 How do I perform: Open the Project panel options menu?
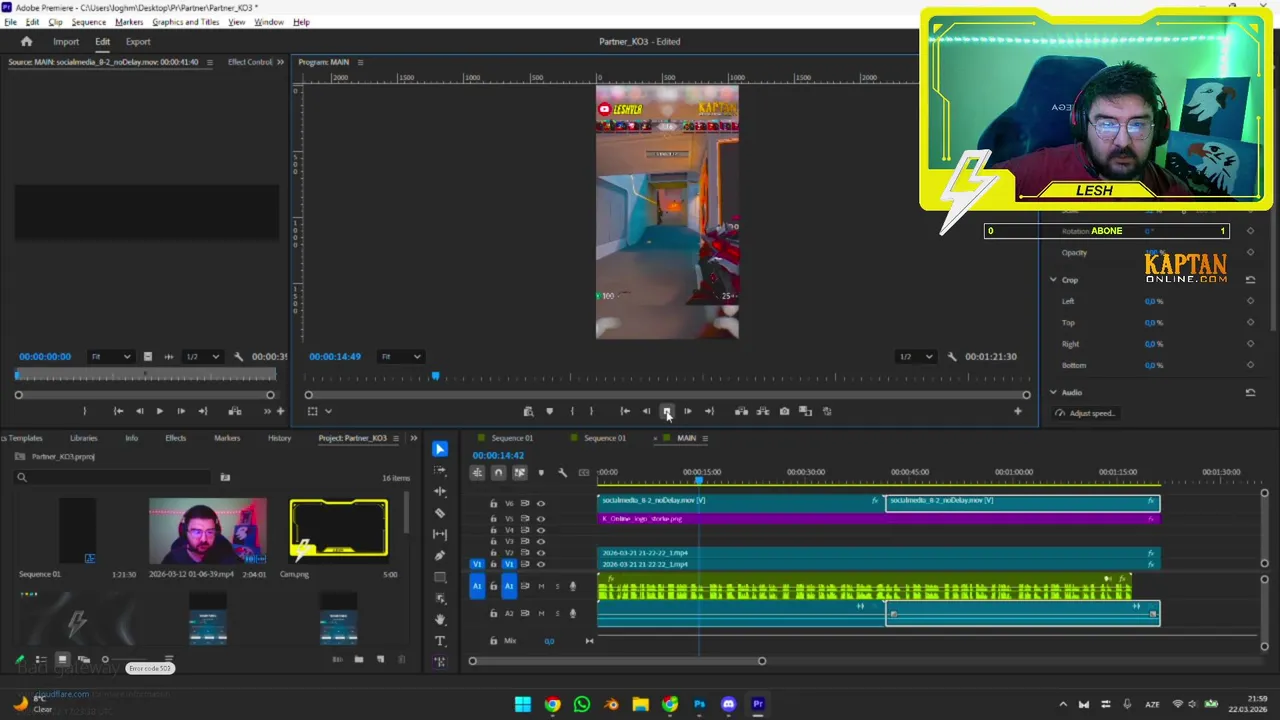(396, 438)
